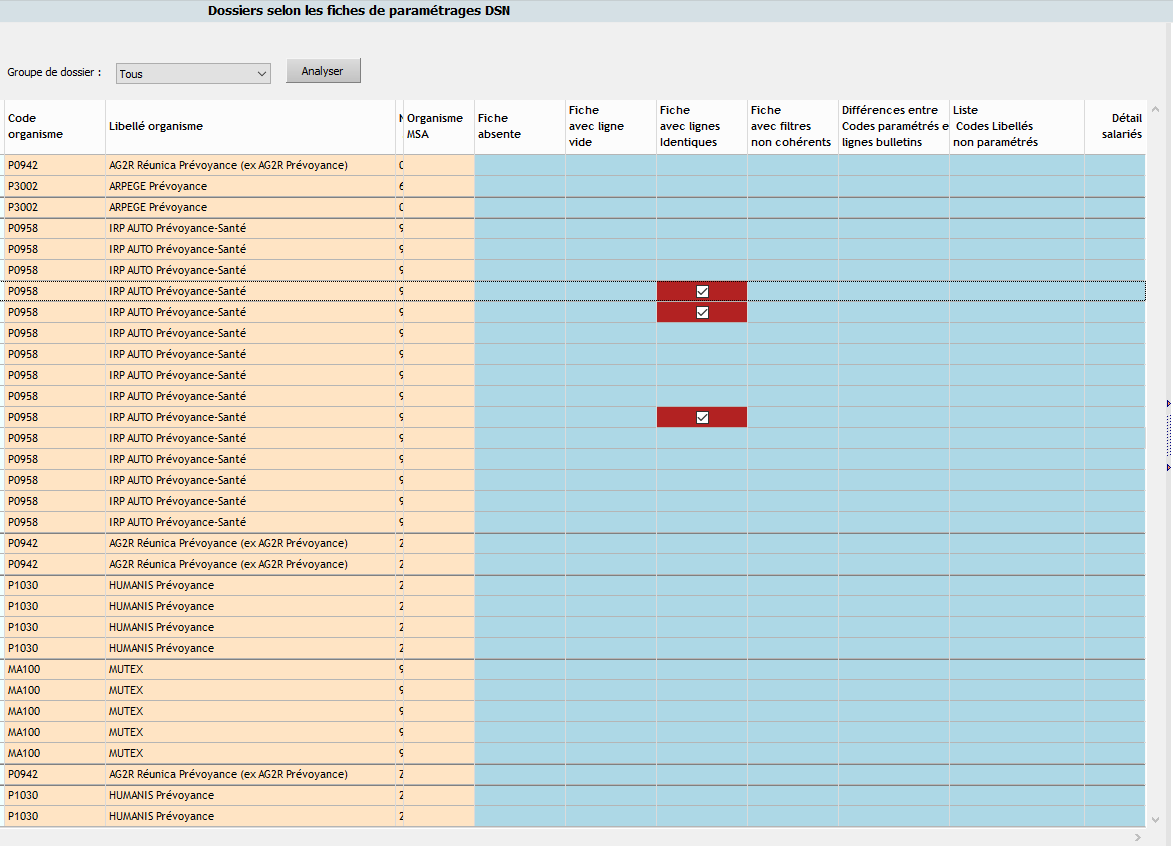This screenshot has width=1173, height=846.
Task: Click the Fiche absente column header
Action: click(x=520, y=126)
